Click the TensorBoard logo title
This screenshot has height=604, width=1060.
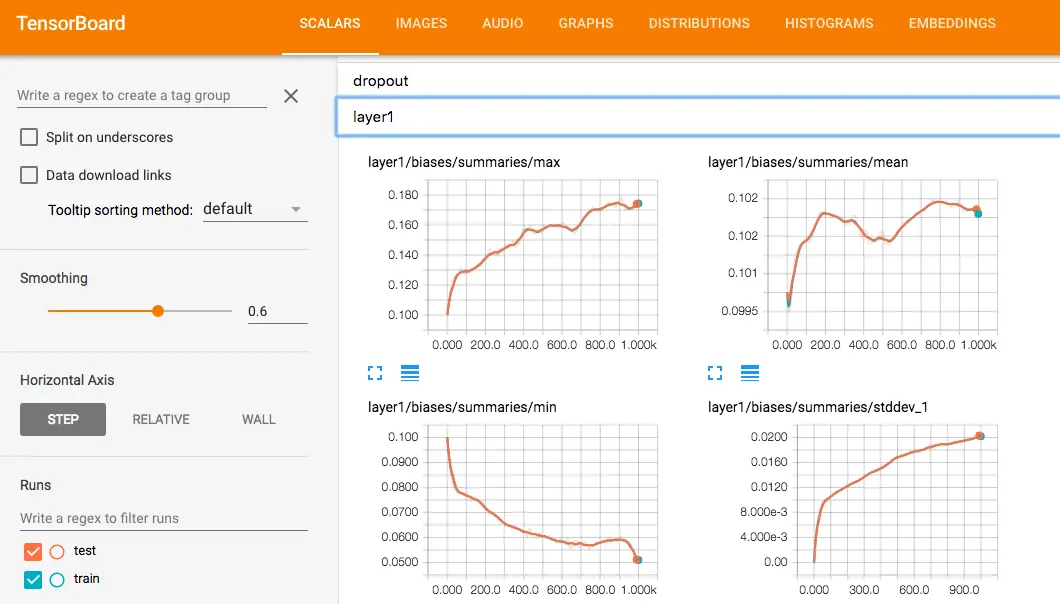(x=71, y=24)
